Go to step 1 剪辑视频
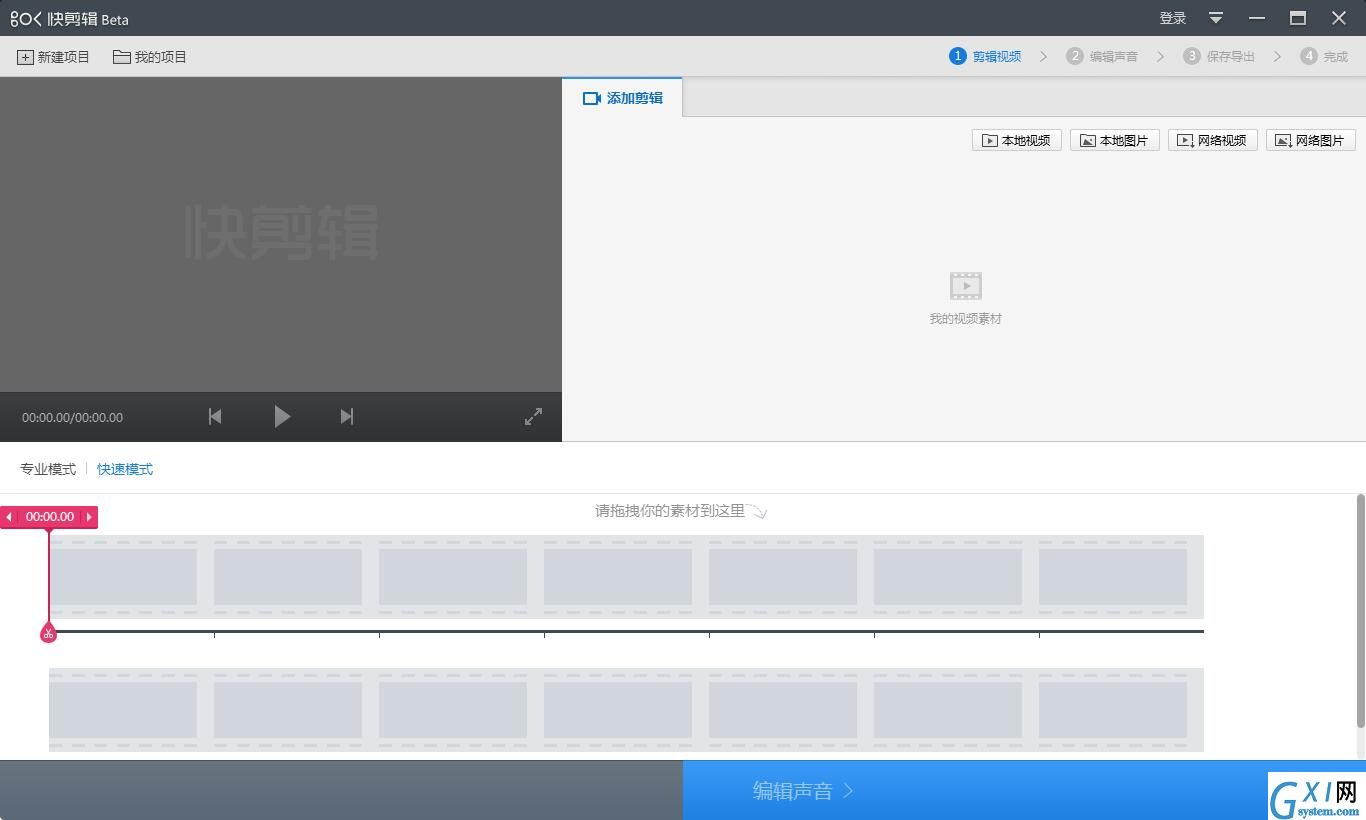Screen dimensions: 1366x820 (986, 56)
